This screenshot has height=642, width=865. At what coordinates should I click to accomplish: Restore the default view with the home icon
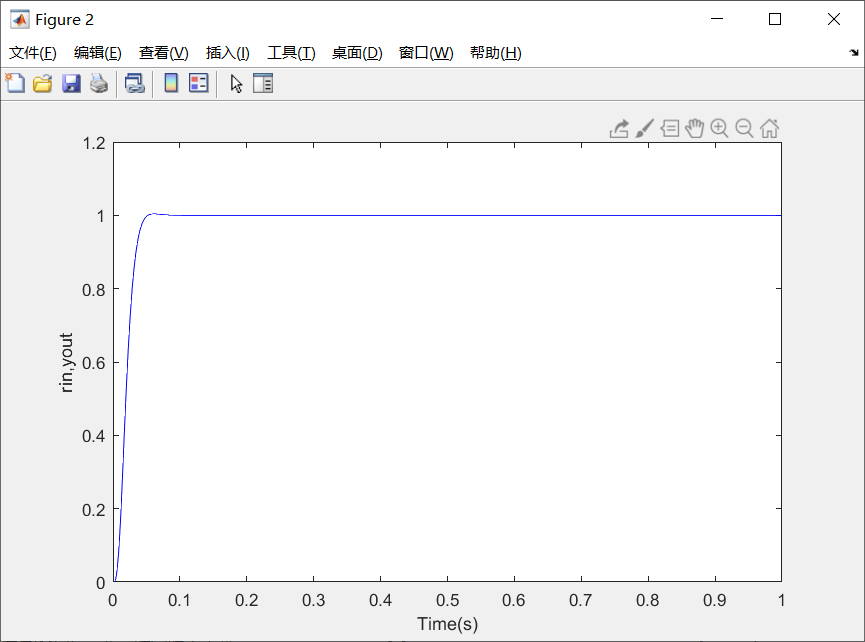(x=769, y=128)
